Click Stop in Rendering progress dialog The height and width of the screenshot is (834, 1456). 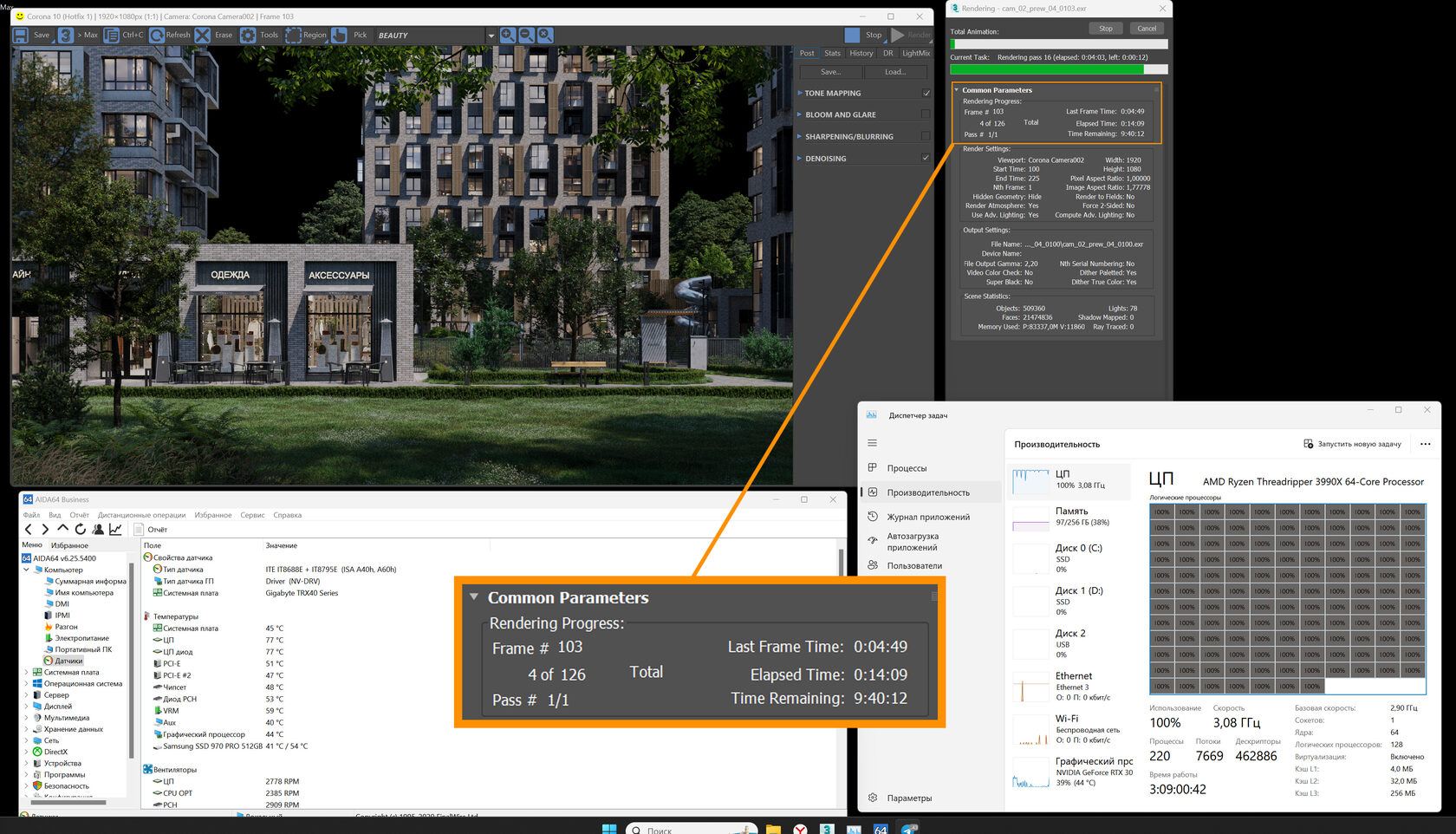click(x=1106, y=29)
